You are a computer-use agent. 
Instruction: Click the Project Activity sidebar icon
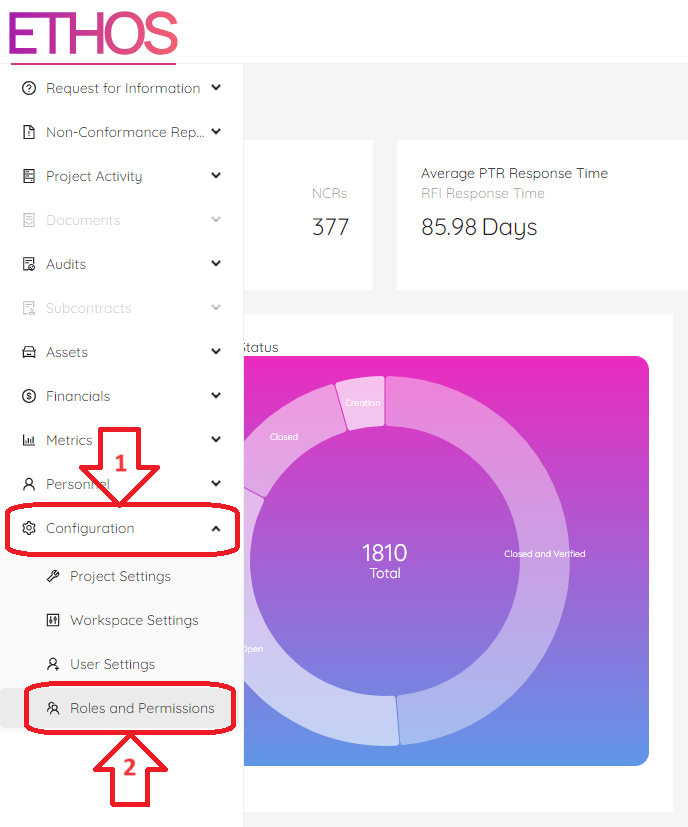click(x=28, y=176)
